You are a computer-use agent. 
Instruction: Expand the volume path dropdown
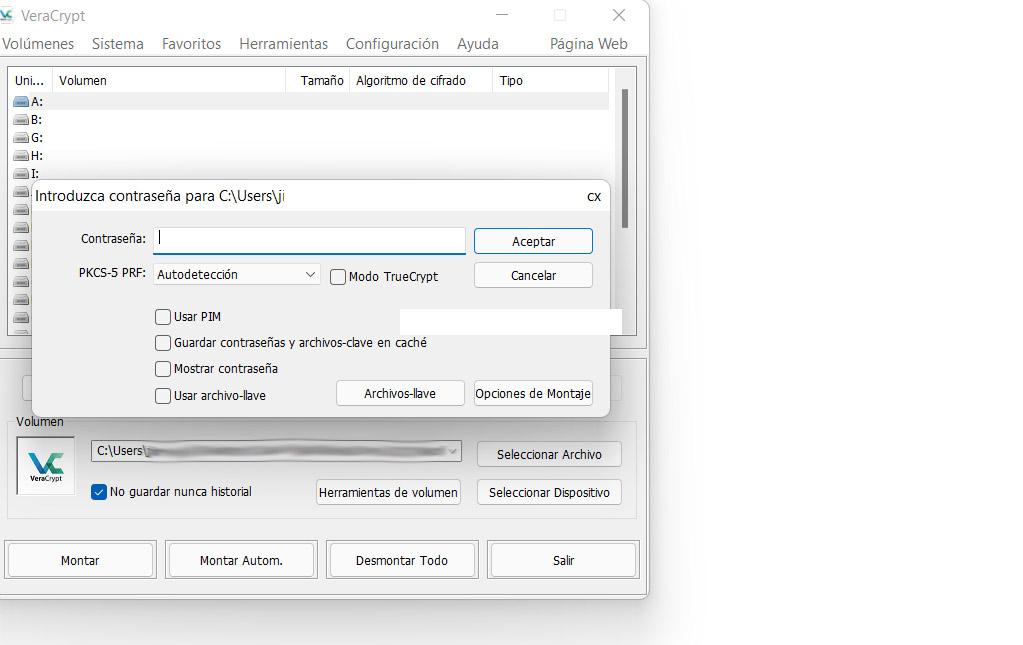pos(453,451)
